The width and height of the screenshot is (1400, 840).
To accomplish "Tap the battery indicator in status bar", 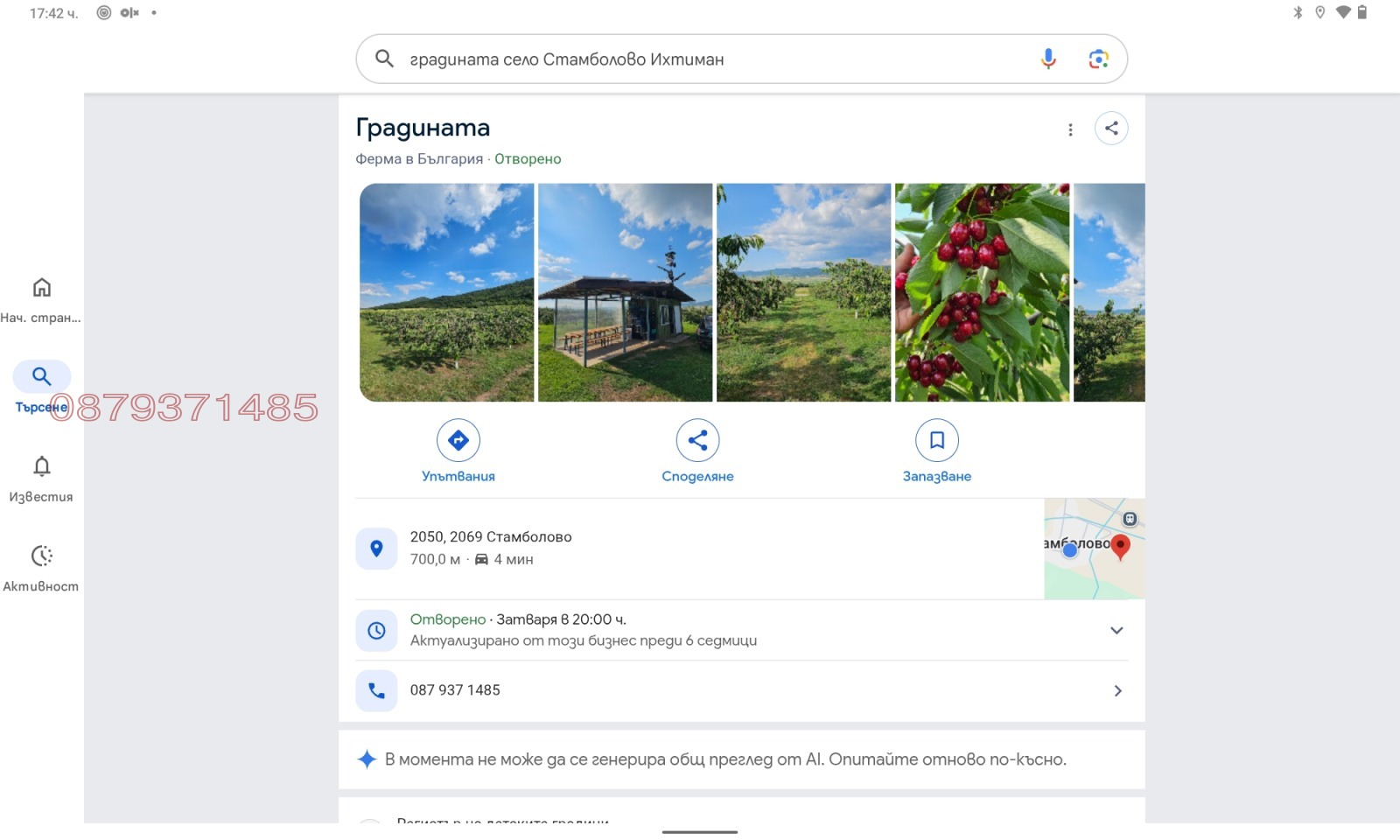I will tap(1362, 12).
